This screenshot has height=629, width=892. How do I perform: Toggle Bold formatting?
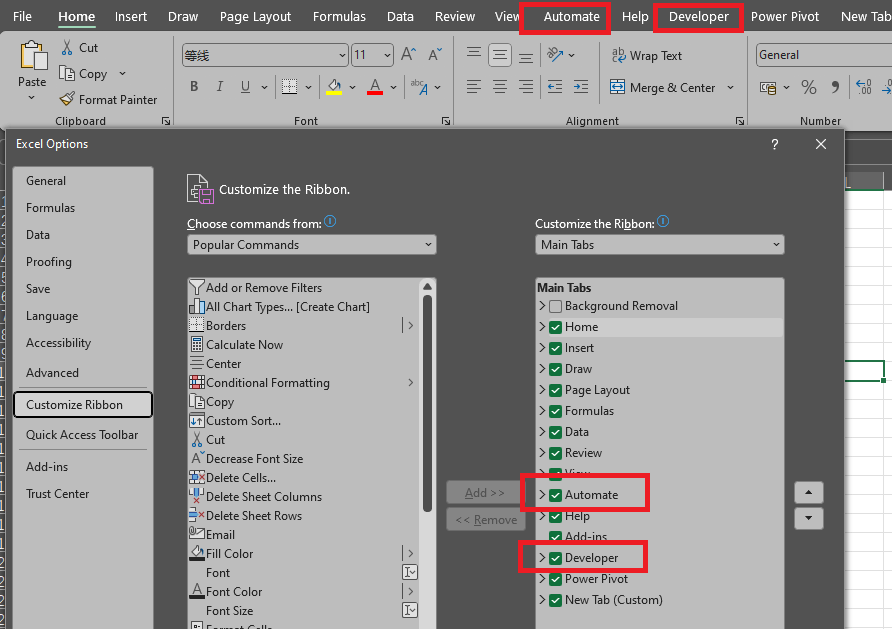pyautogui.click(x=194, y=86)
